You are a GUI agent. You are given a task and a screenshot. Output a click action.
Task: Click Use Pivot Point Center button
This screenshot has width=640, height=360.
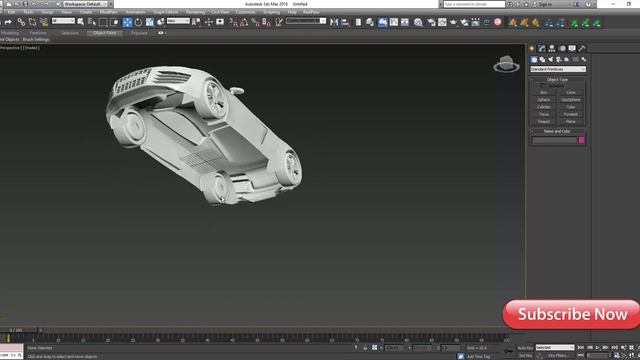196,22
